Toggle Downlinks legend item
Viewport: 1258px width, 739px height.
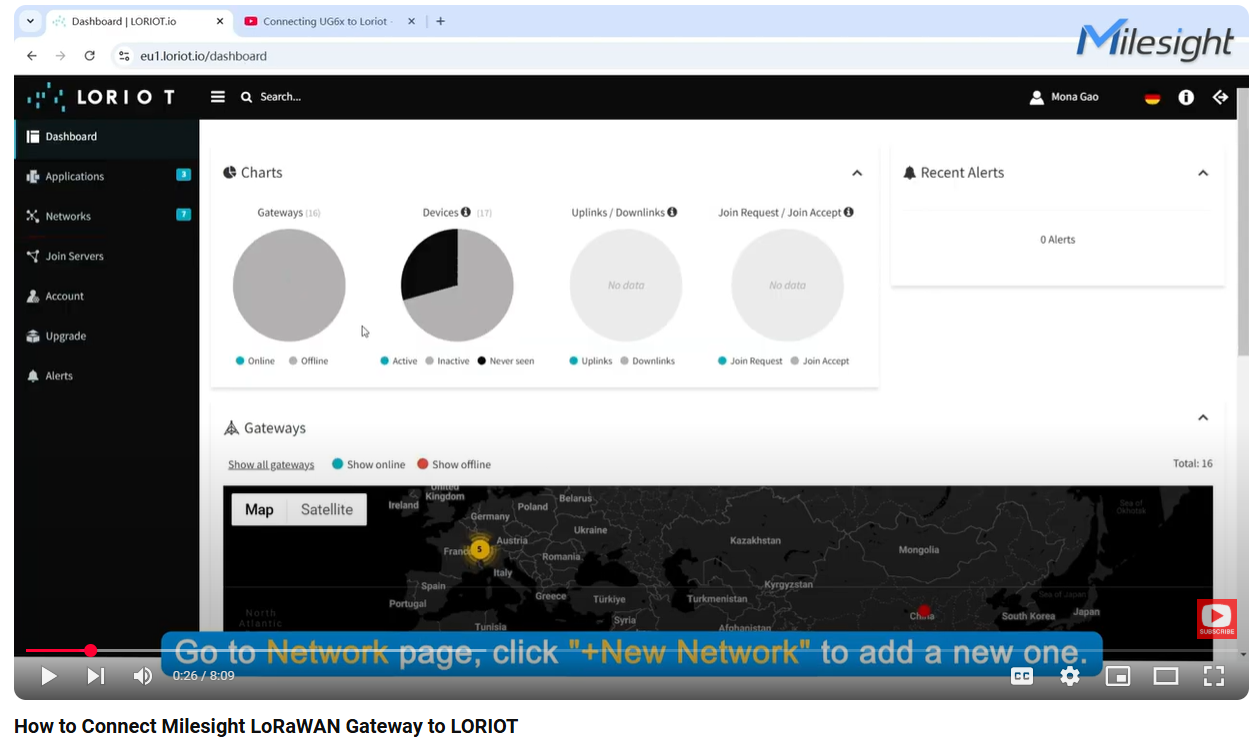(647, 361)
